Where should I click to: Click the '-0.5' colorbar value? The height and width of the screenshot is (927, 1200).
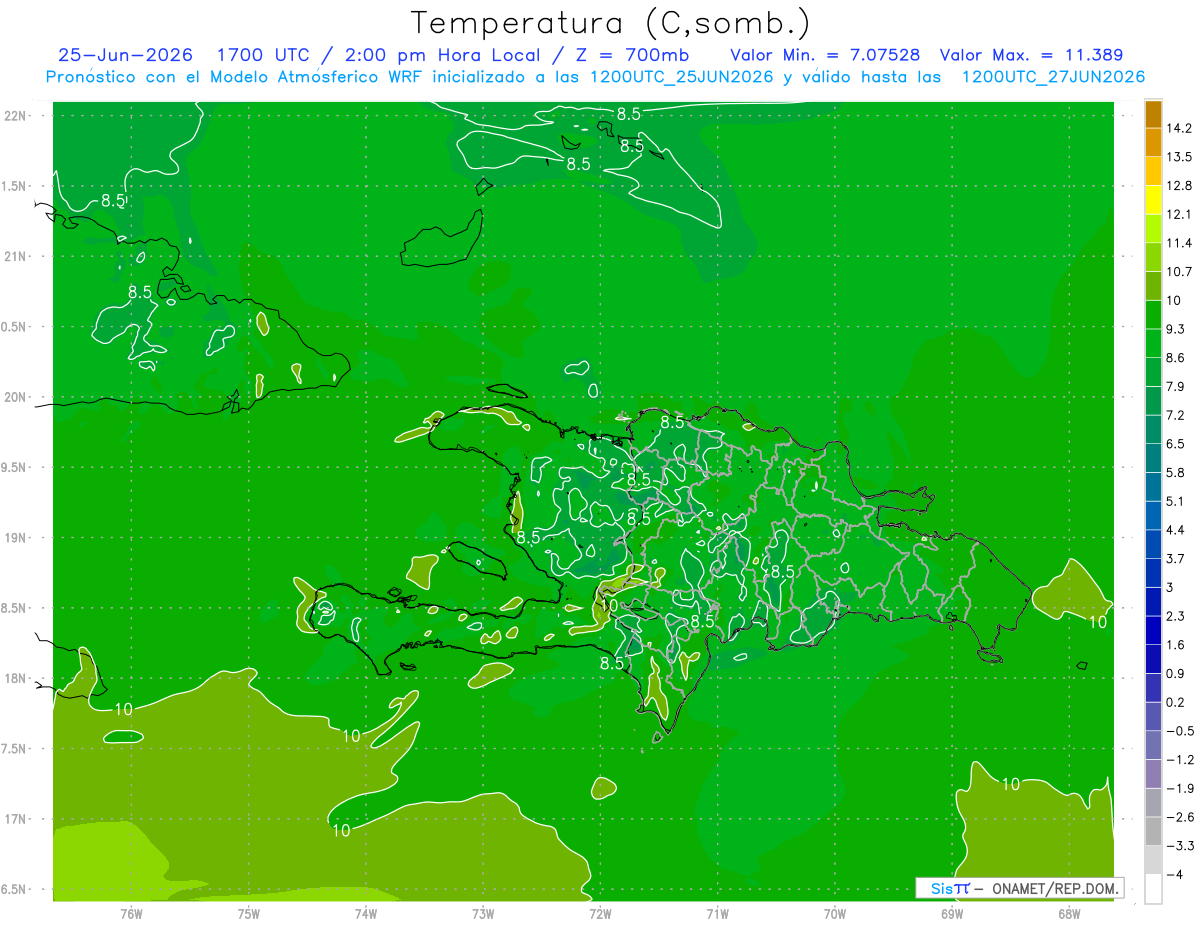(x=1179, y=731)
